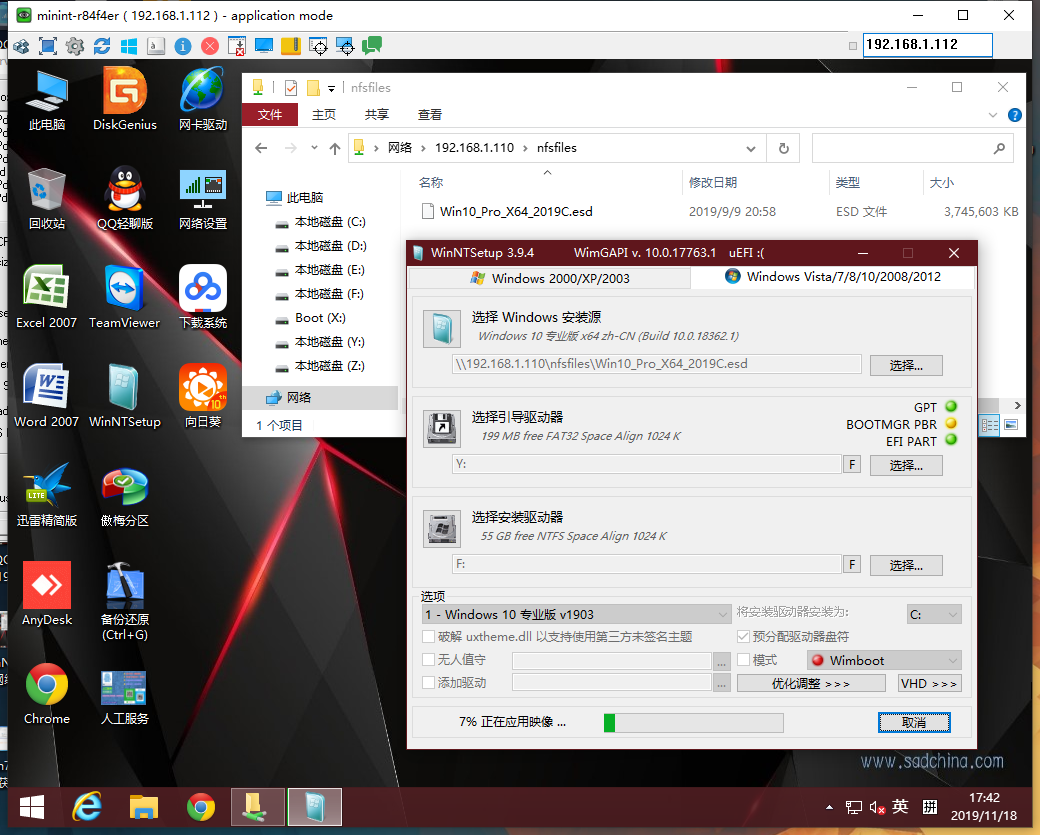Expand the Explorer address history dropdown

(x=750, y=149)
